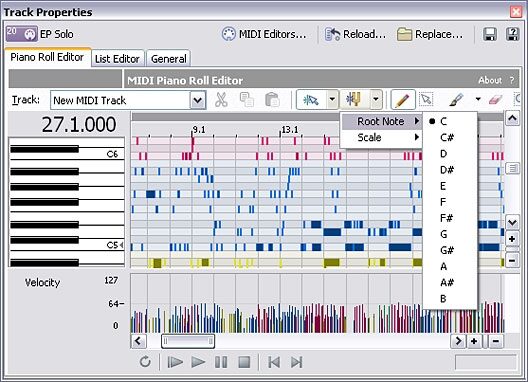Open the Scale submenu

(x=381, y=137)
